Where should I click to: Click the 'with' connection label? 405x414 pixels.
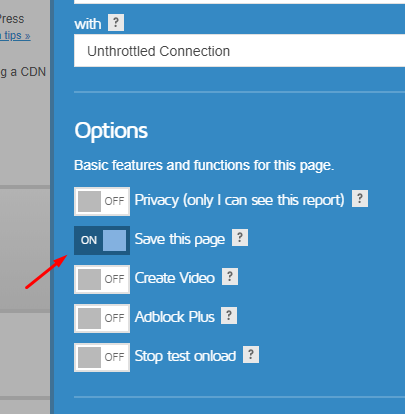[88, 24]
